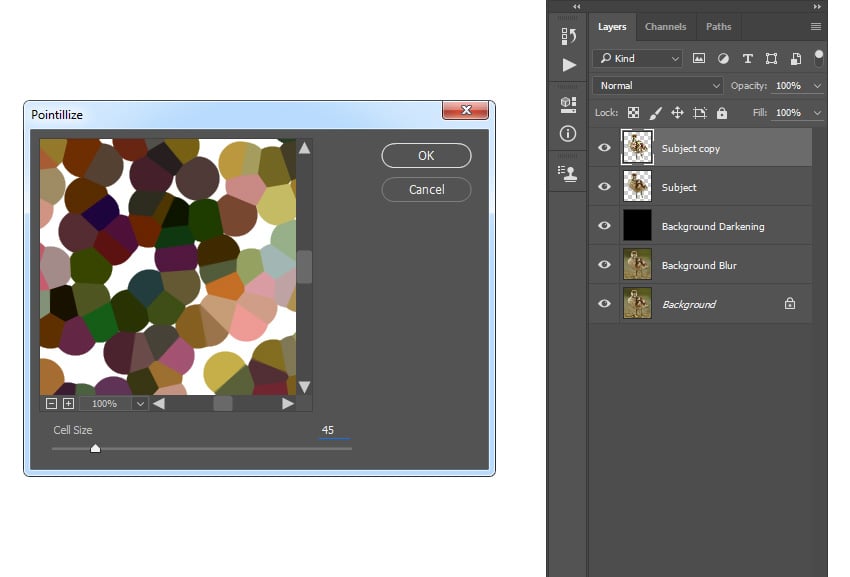
Task: Toggle visibility of the Subject layer
Action: tap(604, 186)
